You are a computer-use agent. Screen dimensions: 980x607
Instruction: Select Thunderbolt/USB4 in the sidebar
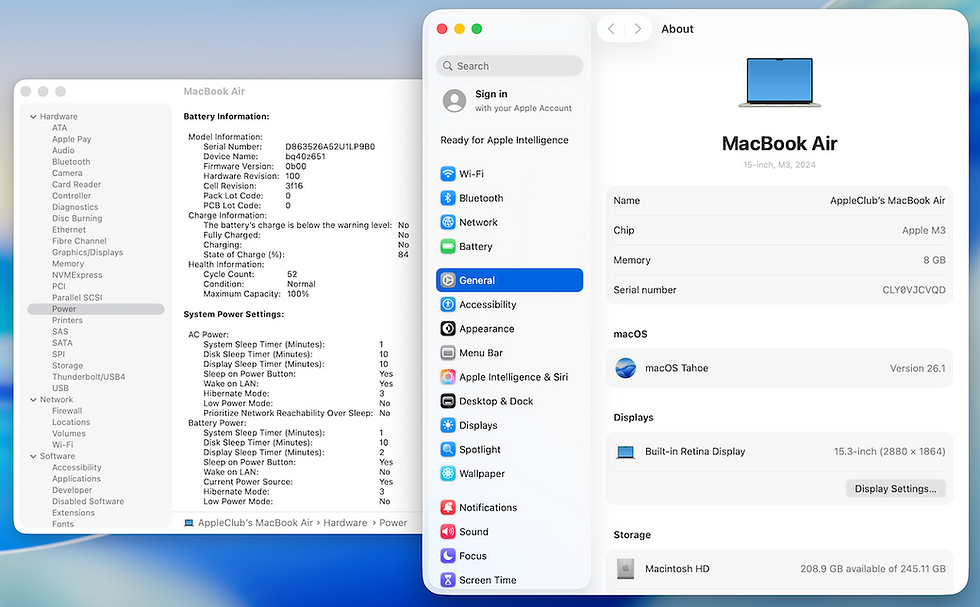(x=89, y=377)
